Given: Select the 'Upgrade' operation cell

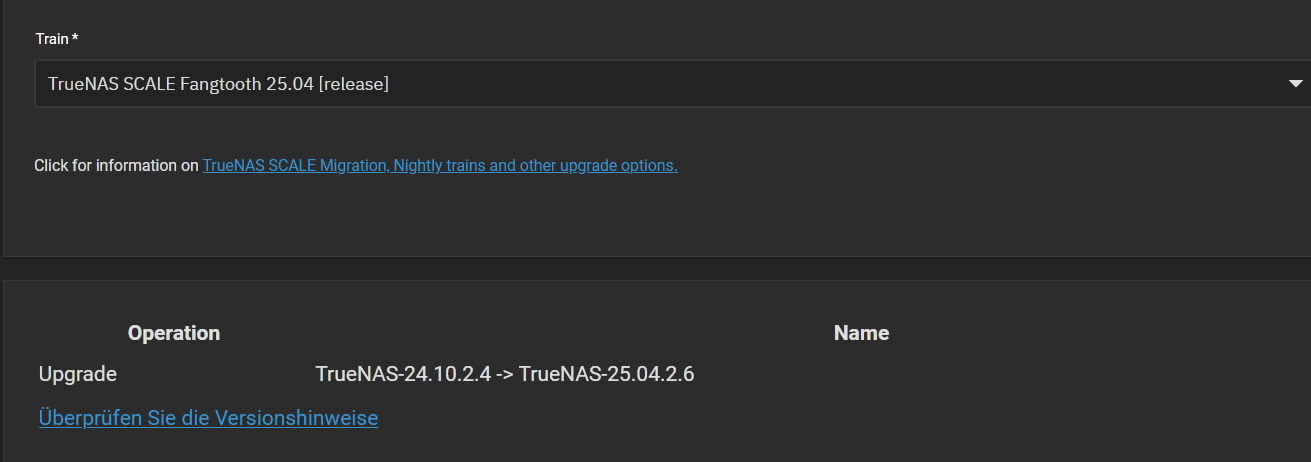Looking at the screenshot, I should 78,375.
